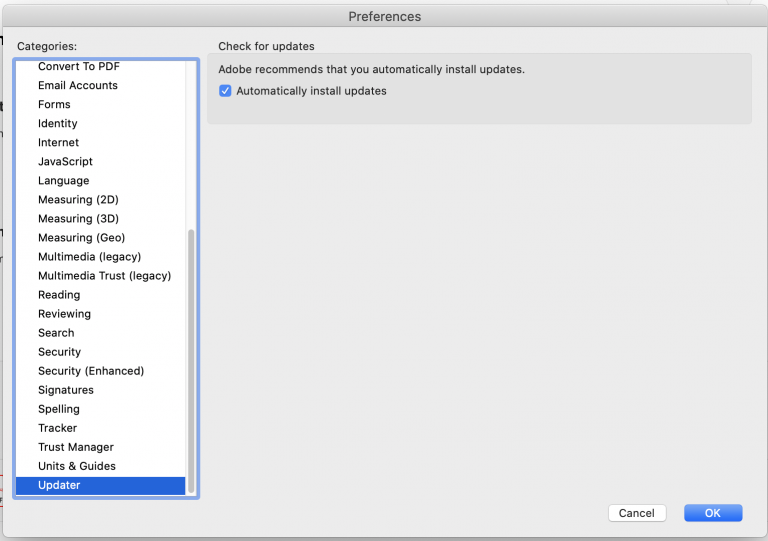The height and width of the screenshot is (541, 768).
Task: Choose the Reading category
Action: (x=59, y=295)
